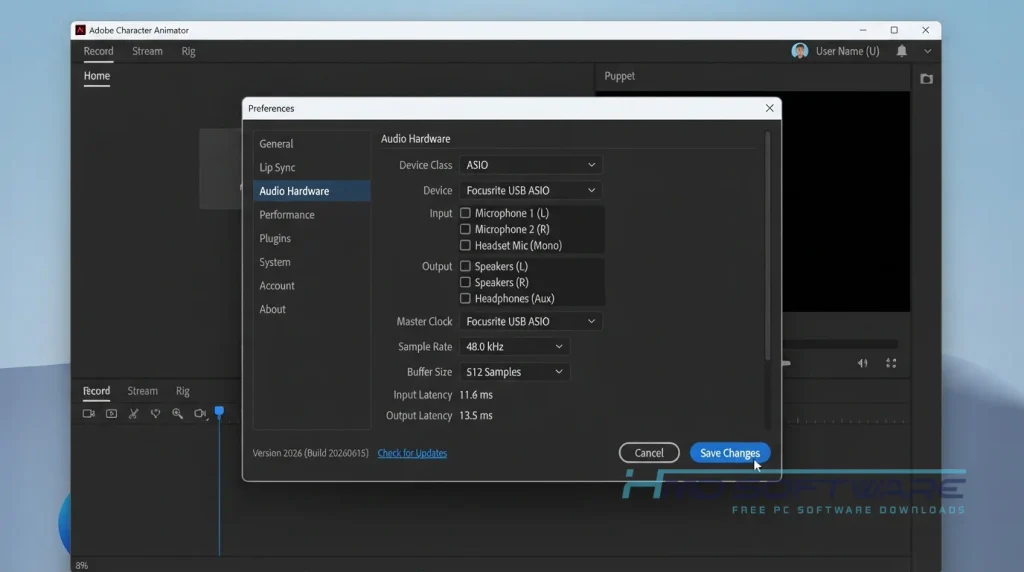Select the Home tab
Image resolution: width=1024 pixels, height=572 pixels.
click(x=97, y=76)
